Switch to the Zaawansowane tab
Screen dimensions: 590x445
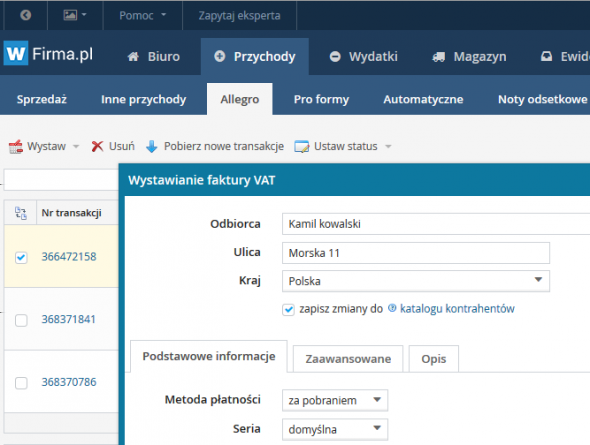(348, 359)
